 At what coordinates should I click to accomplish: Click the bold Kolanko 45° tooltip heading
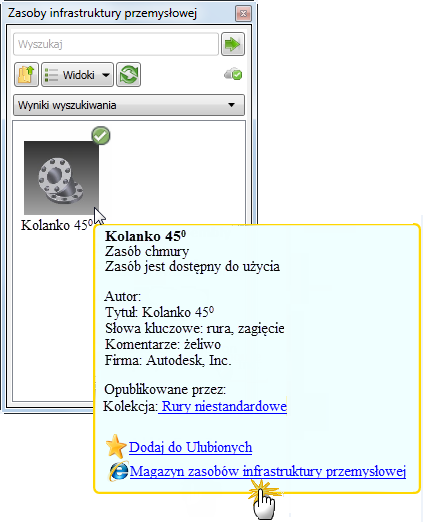145,236
